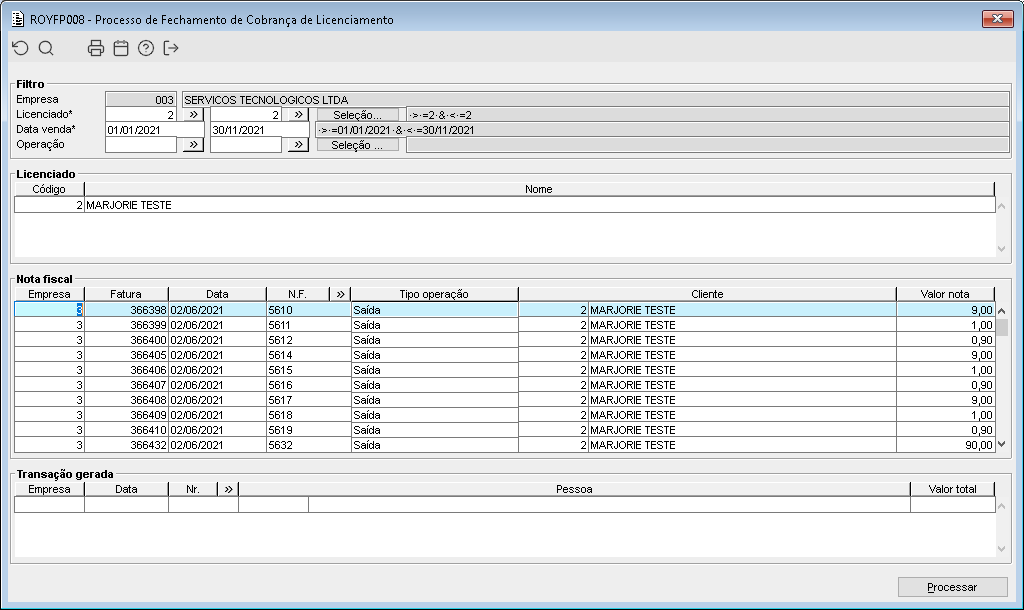Click the Seleção button beside Licenciado
1024x610 pixels.
click(x=357, y=115)
